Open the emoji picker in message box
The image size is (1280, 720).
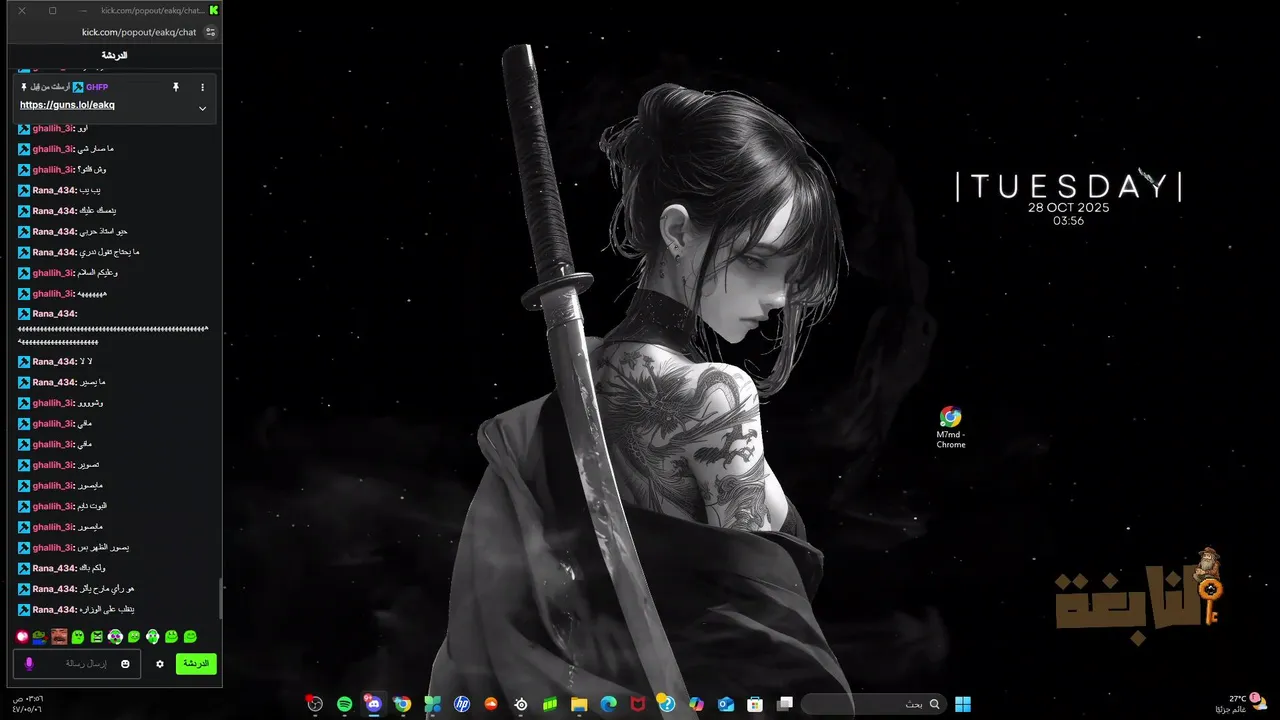125,664
